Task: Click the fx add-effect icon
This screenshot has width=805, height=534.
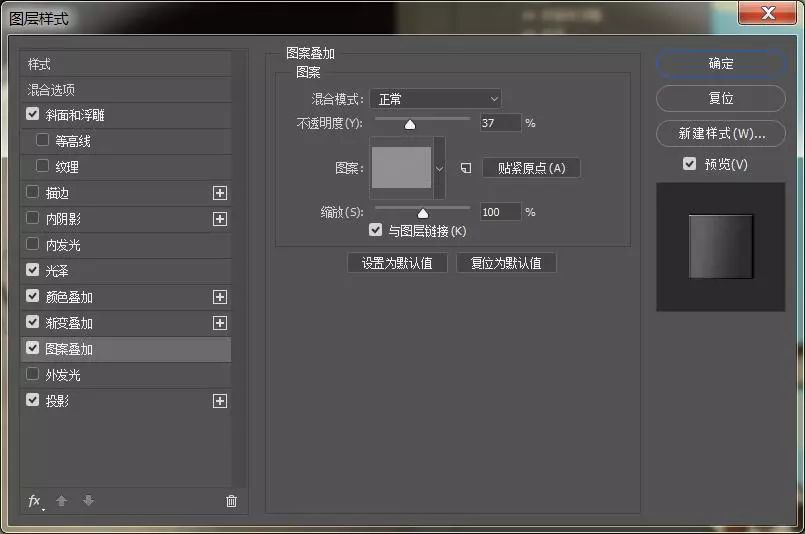Action: coord(34,501)
